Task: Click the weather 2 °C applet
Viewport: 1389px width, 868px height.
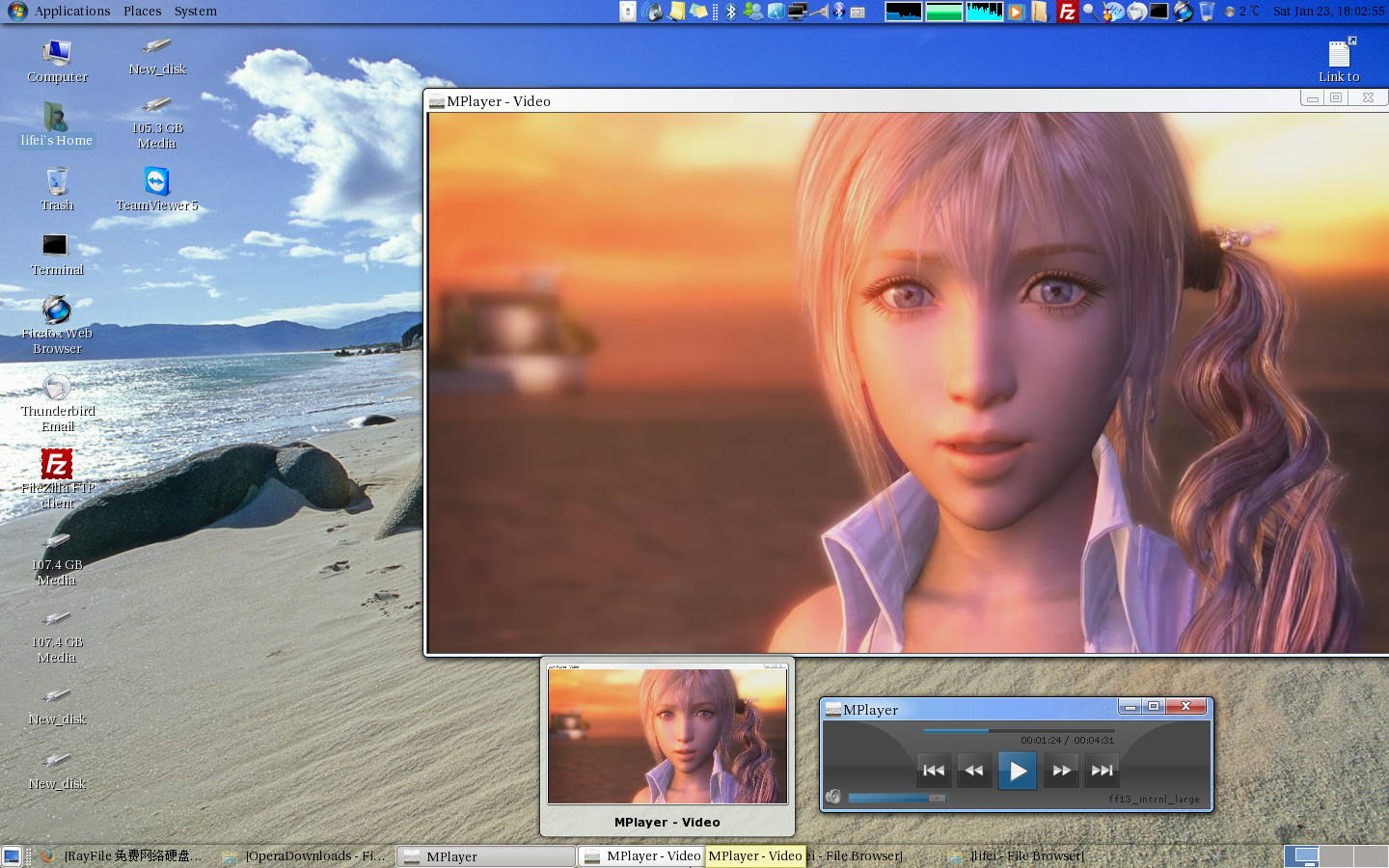Action: (1243, 12)
